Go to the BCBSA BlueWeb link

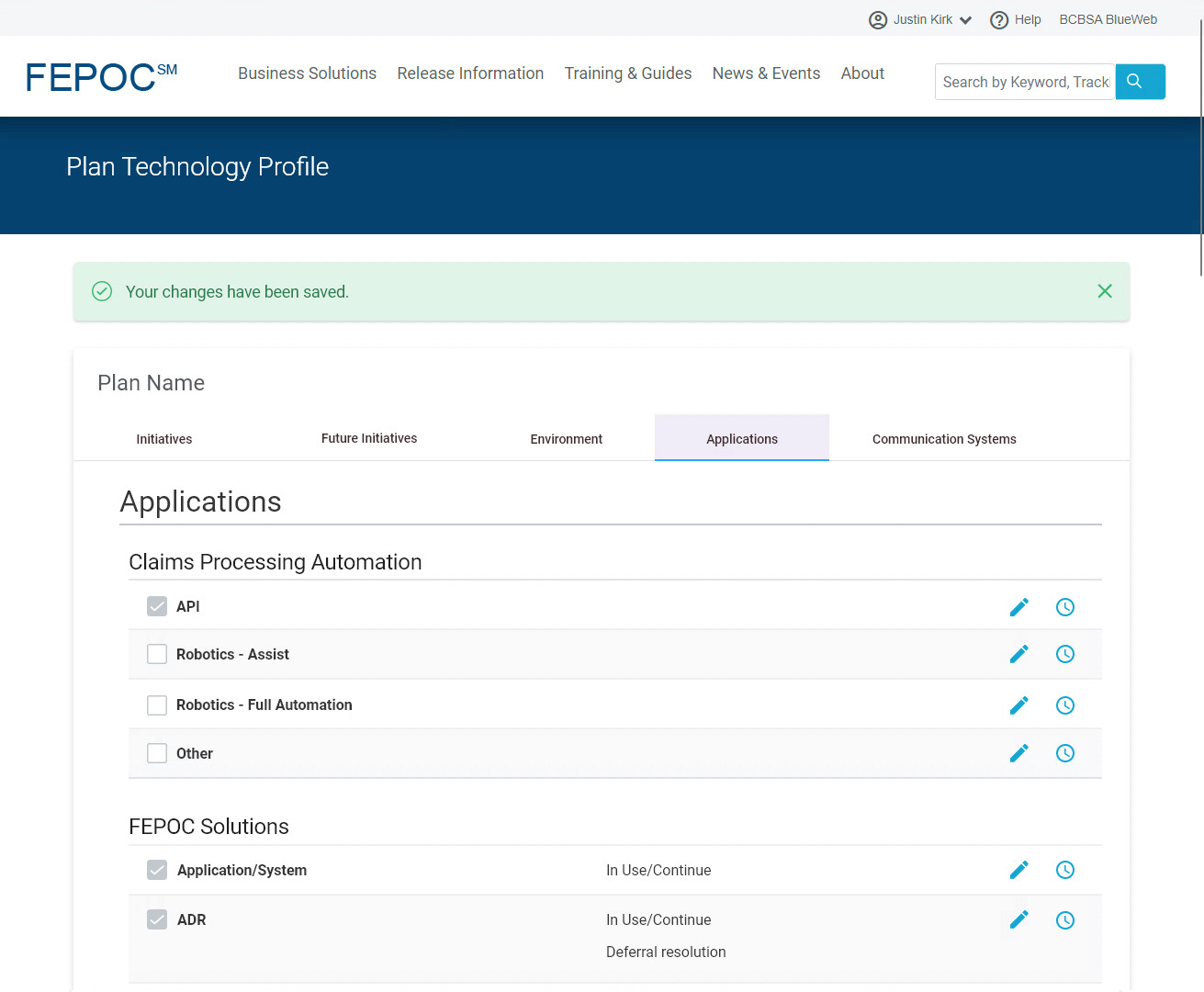[1108, 19]
